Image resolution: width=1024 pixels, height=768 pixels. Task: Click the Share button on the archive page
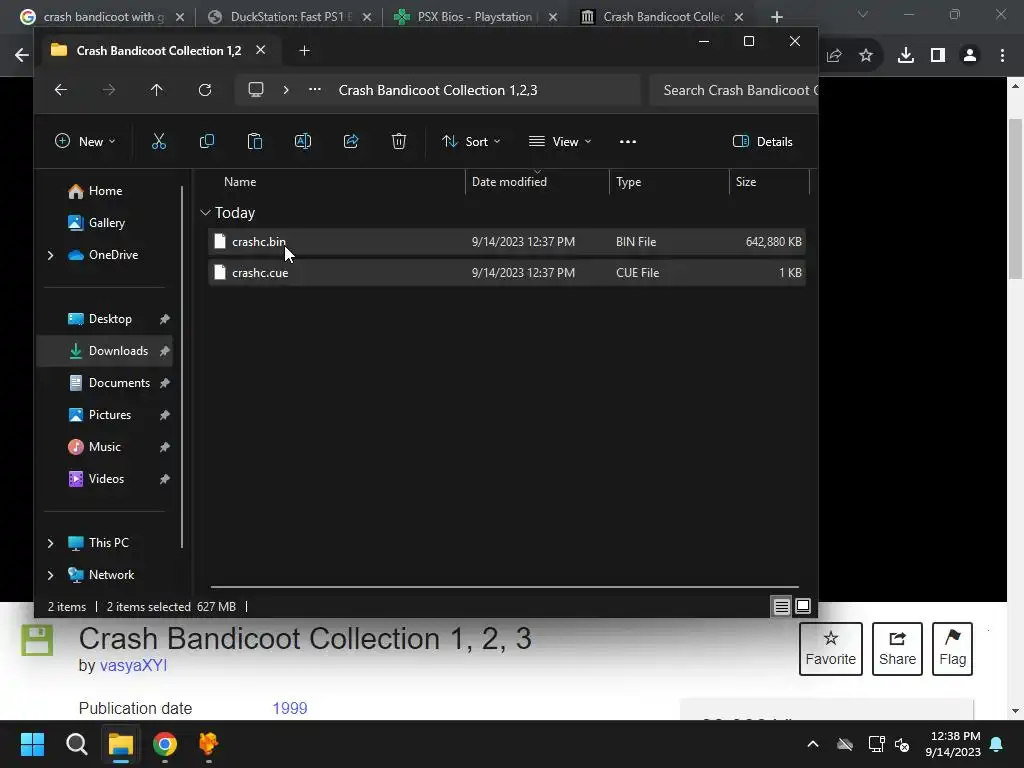point(897,648)
